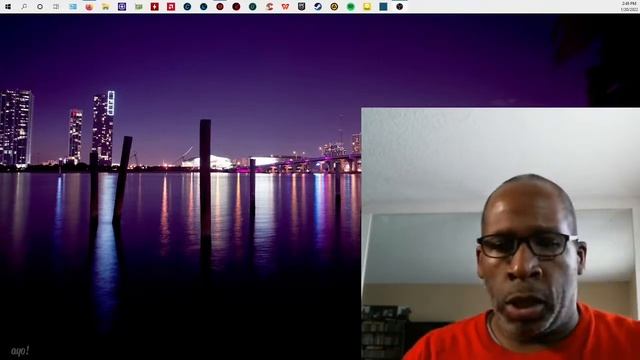Open the bright green Spotify circle icon

pos(351,7)
